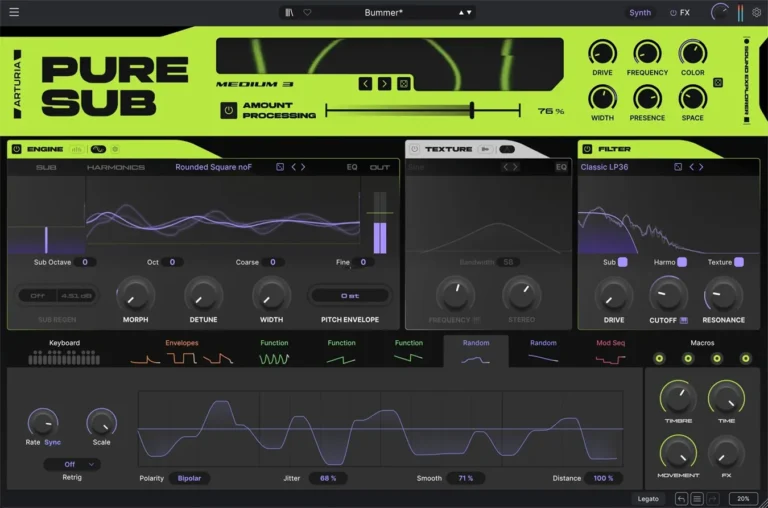Open the Engine section settings gear

click(x=115, y=149)
